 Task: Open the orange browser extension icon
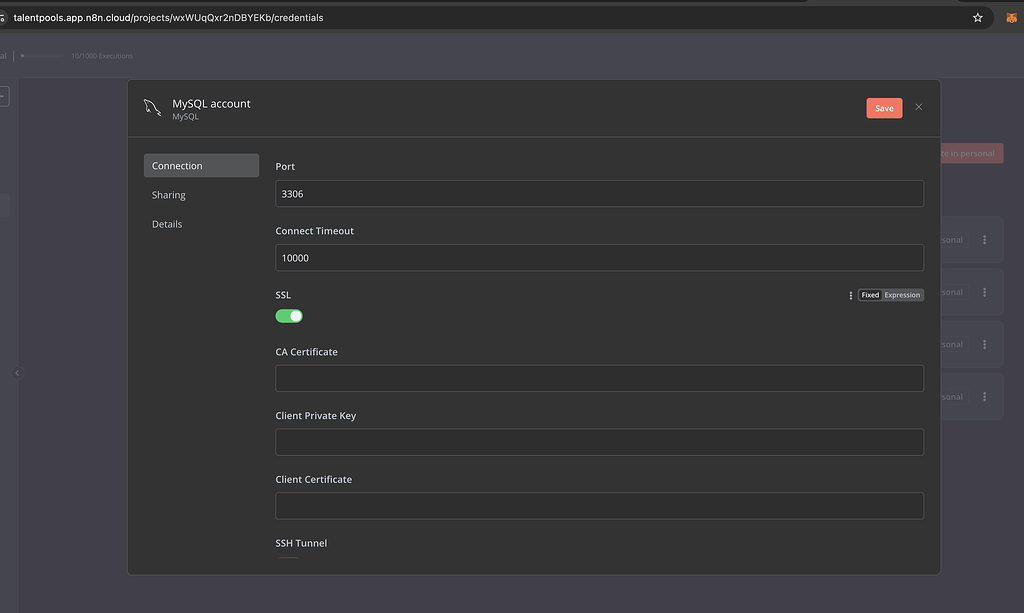[x=1010, y=17]
